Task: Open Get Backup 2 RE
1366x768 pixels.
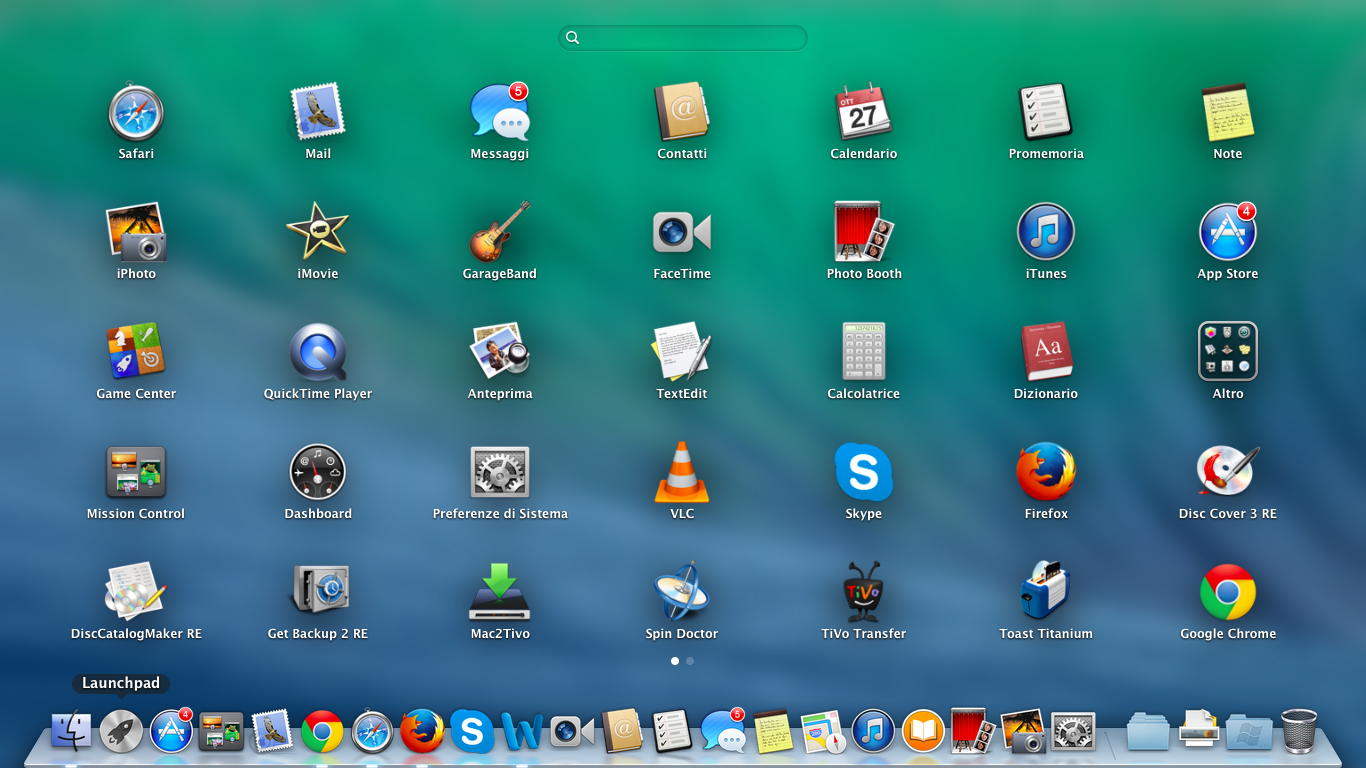Action: (x=318, y=593)
